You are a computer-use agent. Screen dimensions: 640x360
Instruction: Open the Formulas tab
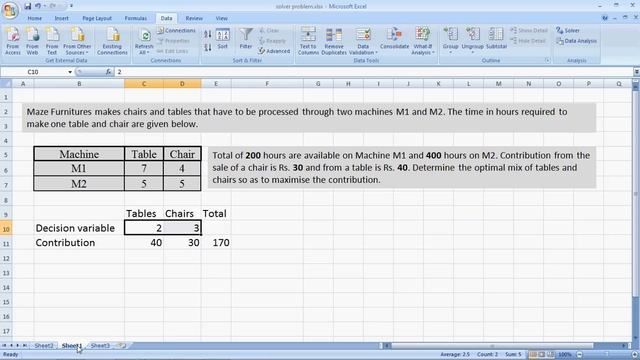(136, 18)
